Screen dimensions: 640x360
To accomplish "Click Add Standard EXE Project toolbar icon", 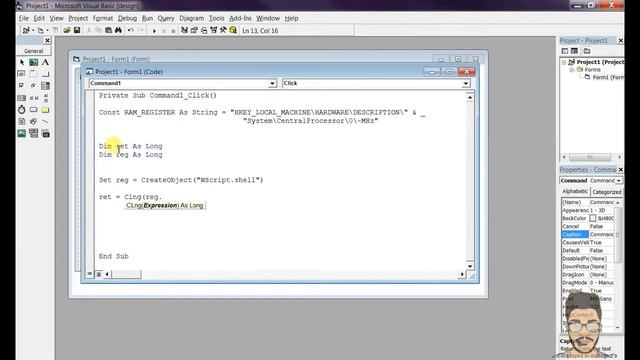I will [x=26, y=30].
